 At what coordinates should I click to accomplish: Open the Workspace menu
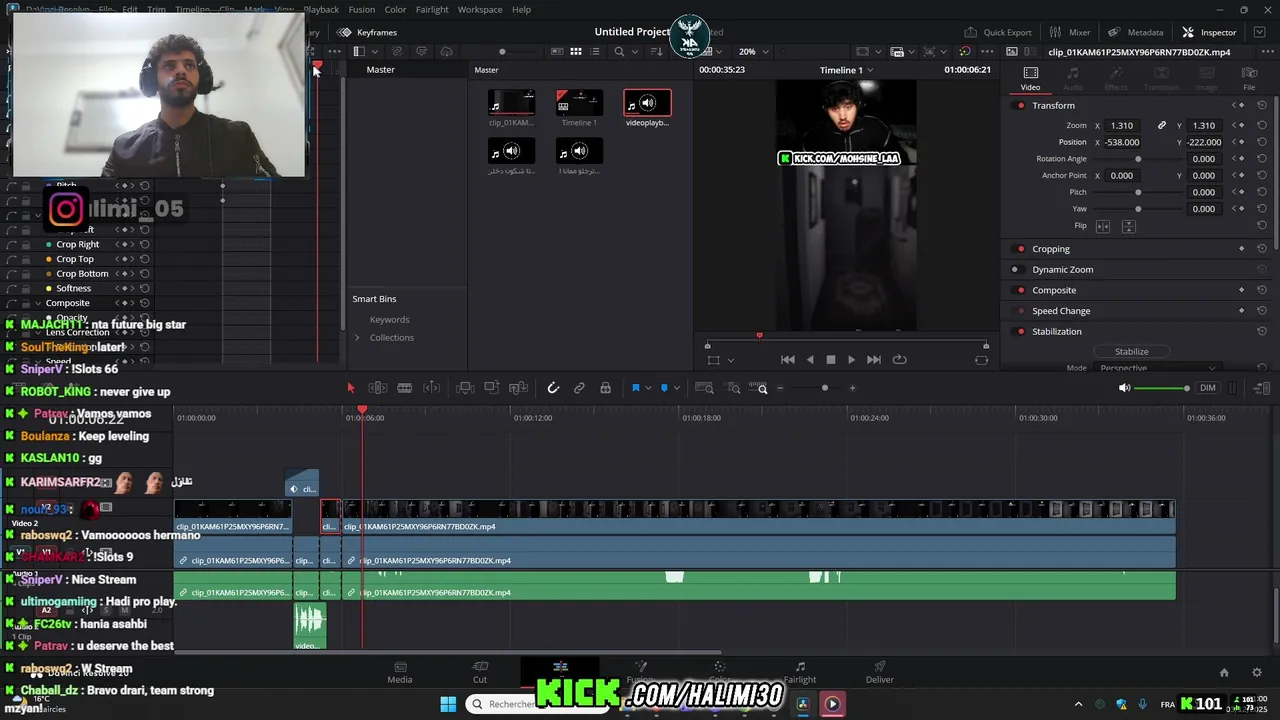(x=480, y=9)
